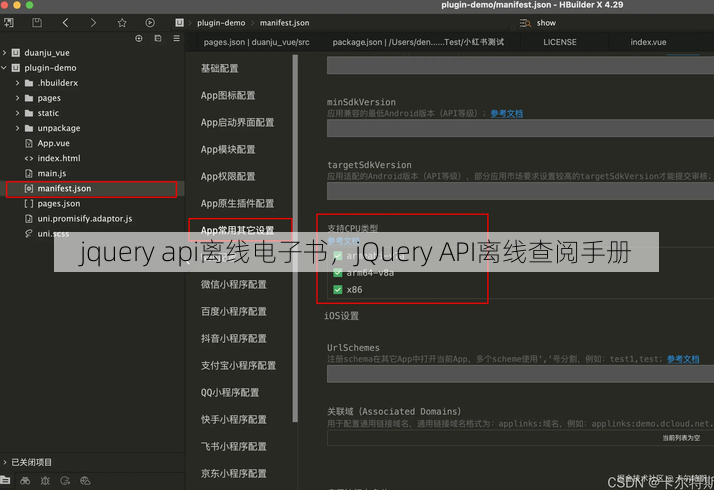714x490 pixels.
Task: Expand the 已关闭项目 section
Action: pyautogui.click(x=5, y=462)
